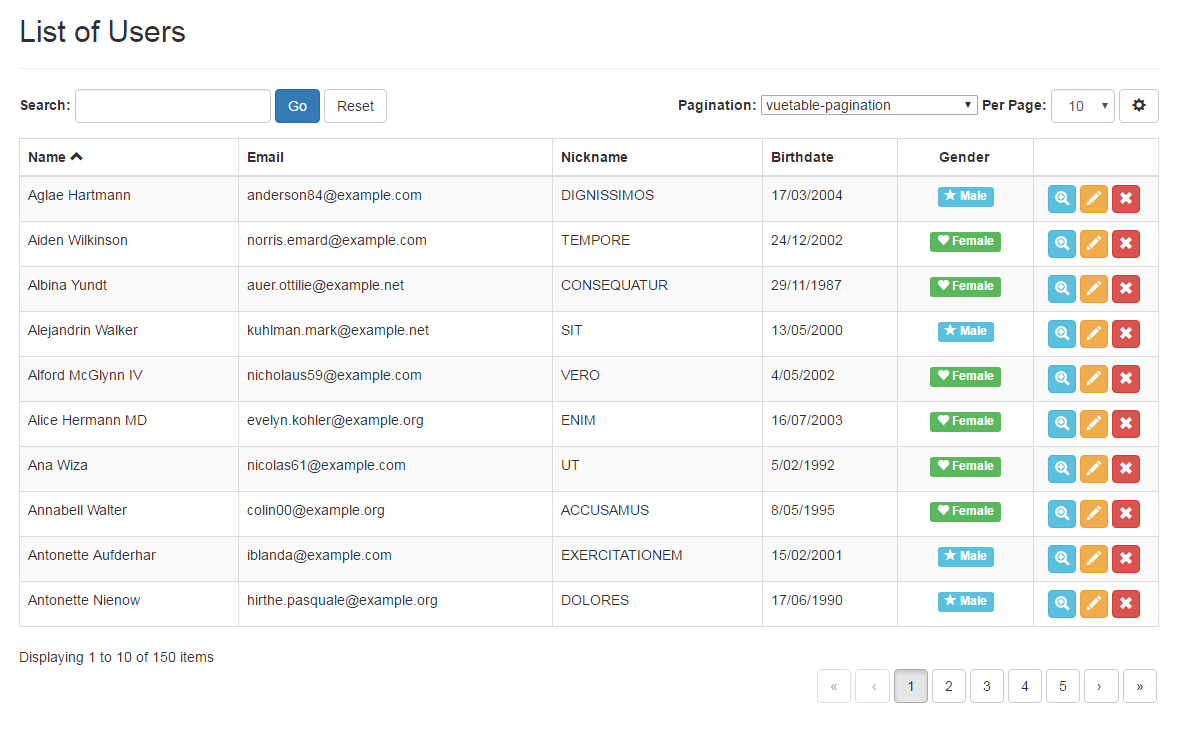The height and width of the screenshot is (729, 1184).
Task: Click the Reset button to clear search
Action: [355, 105]
